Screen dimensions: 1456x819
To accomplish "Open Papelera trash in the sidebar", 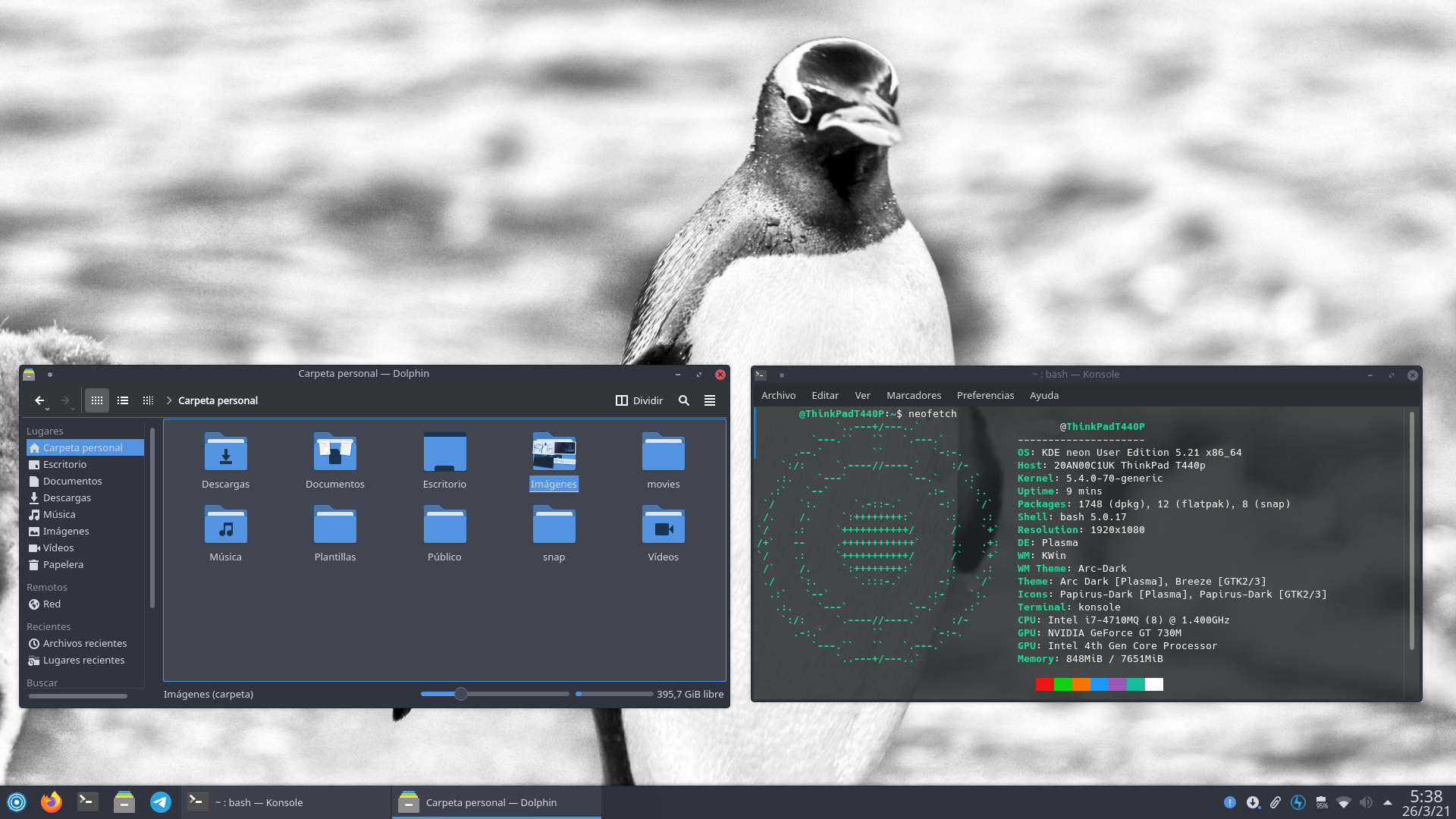I will click(x=85, y=564).
